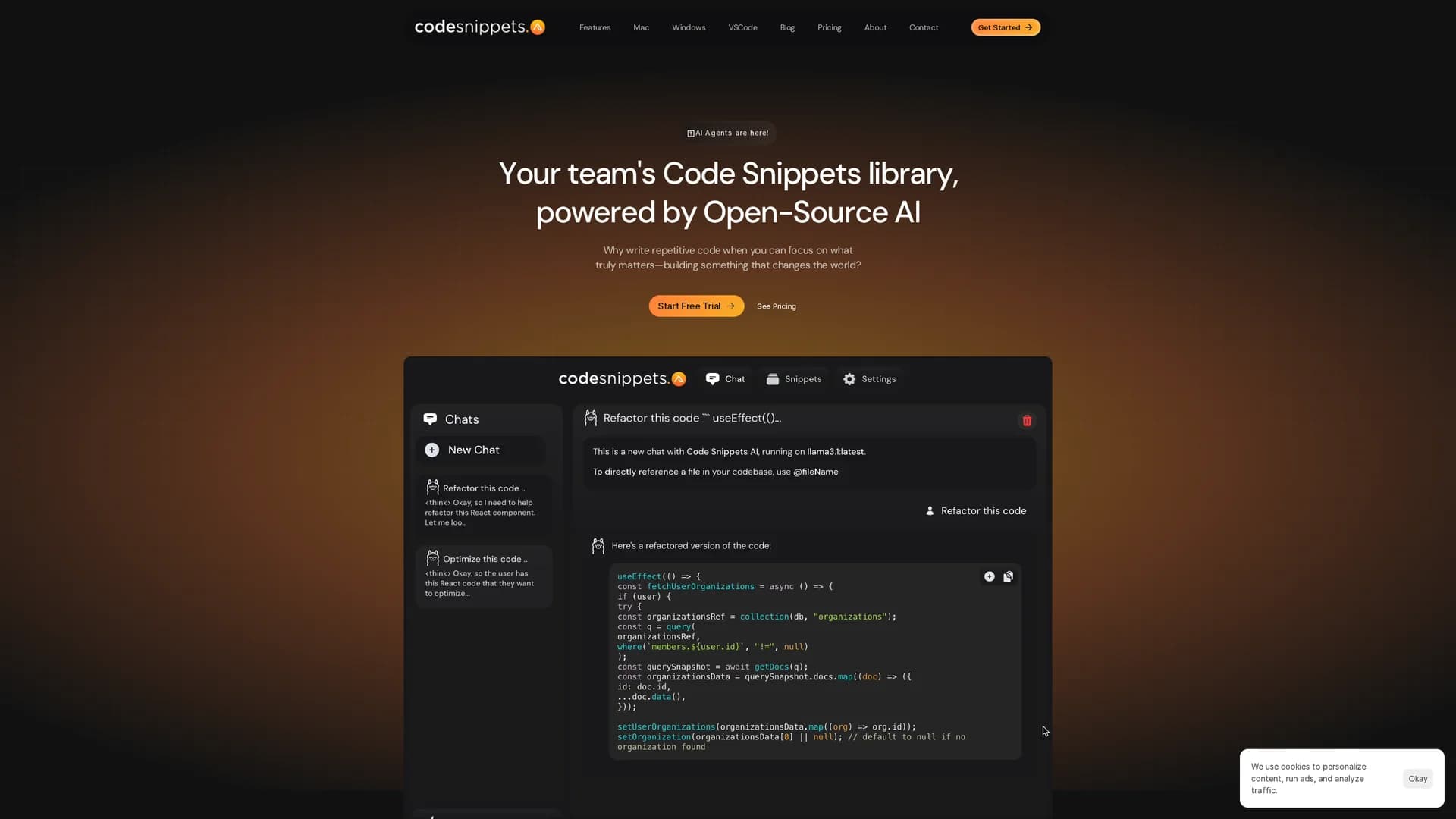This screenshot has height=819, width=1456.
Task: Open the Contact page
Action: (x=924, y=27)
